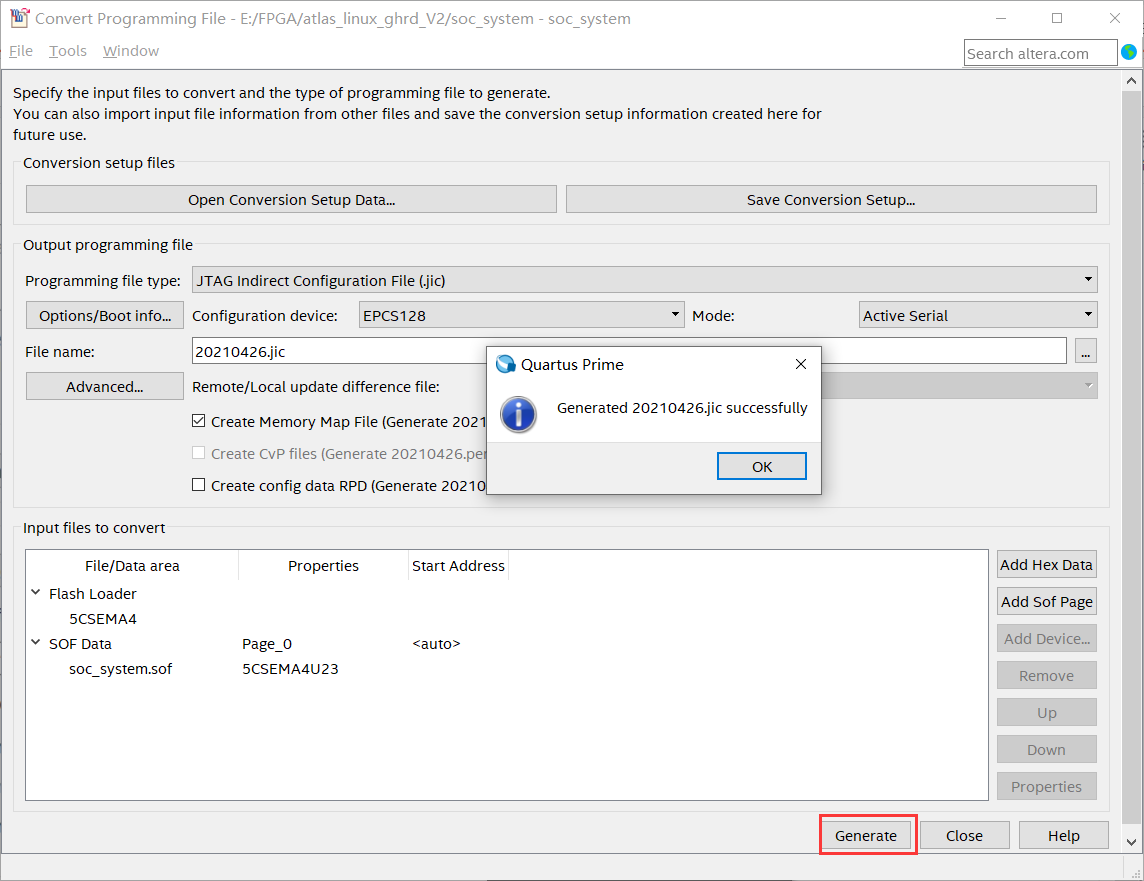Screen dimensions: 1144x881
Task: Click Open Conversion Setup Data button
Action: 291,199
